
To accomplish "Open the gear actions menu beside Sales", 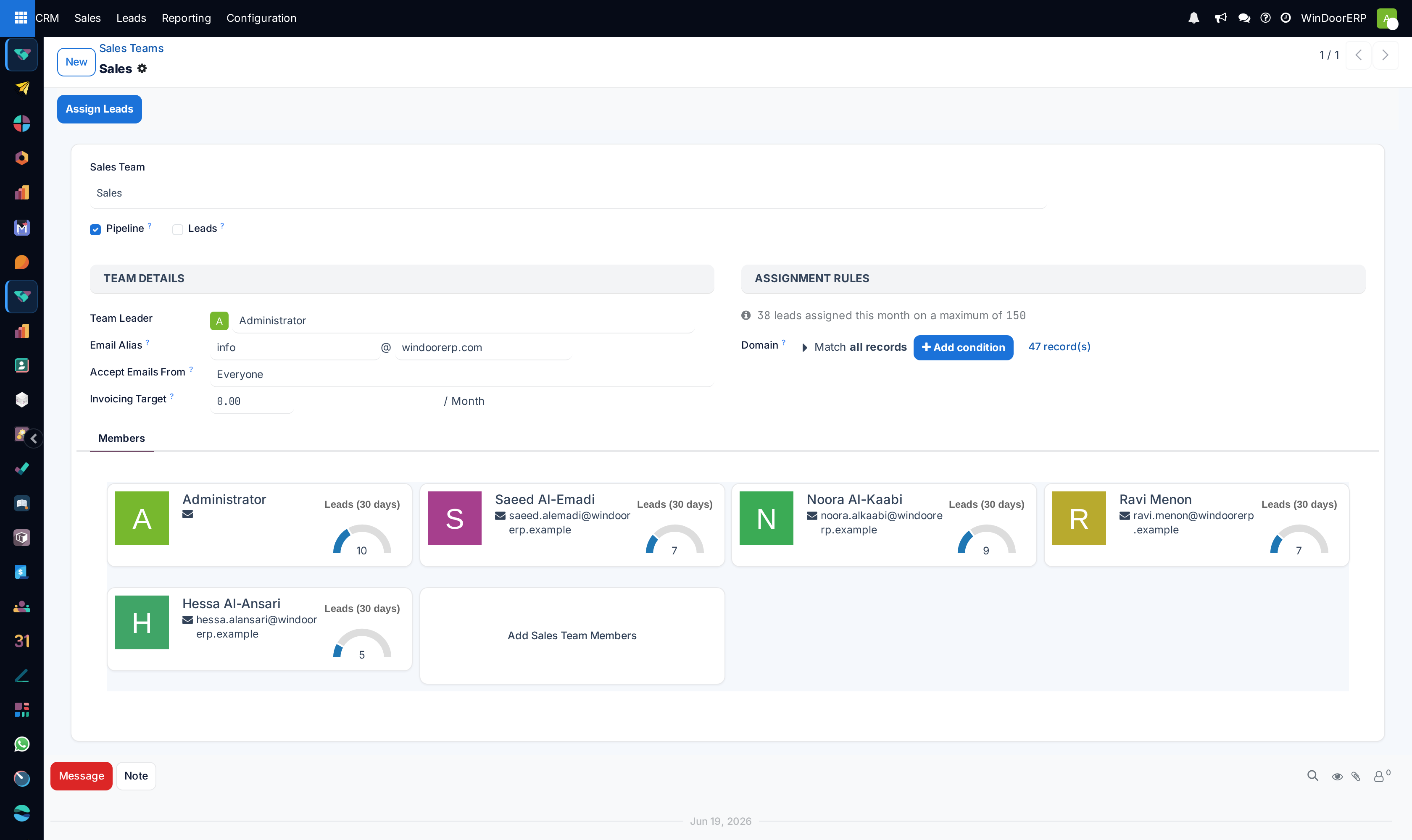I will [142, 68].
